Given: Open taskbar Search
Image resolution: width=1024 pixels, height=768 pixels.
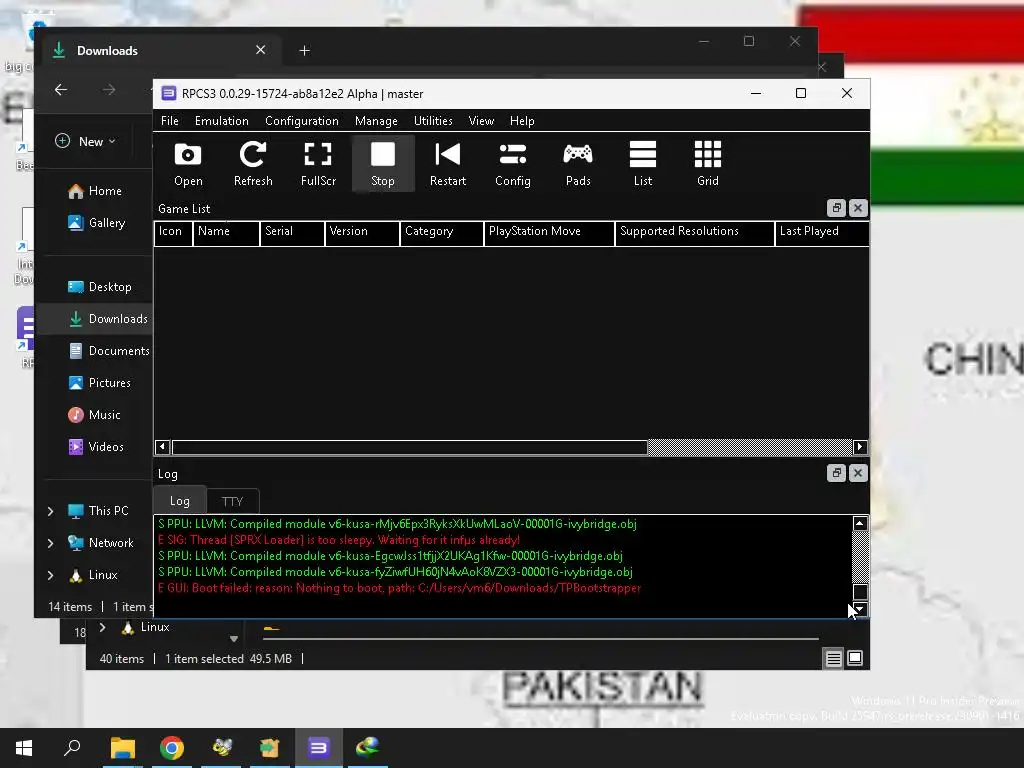Looking at the screenshot, I should pos(72,748).
